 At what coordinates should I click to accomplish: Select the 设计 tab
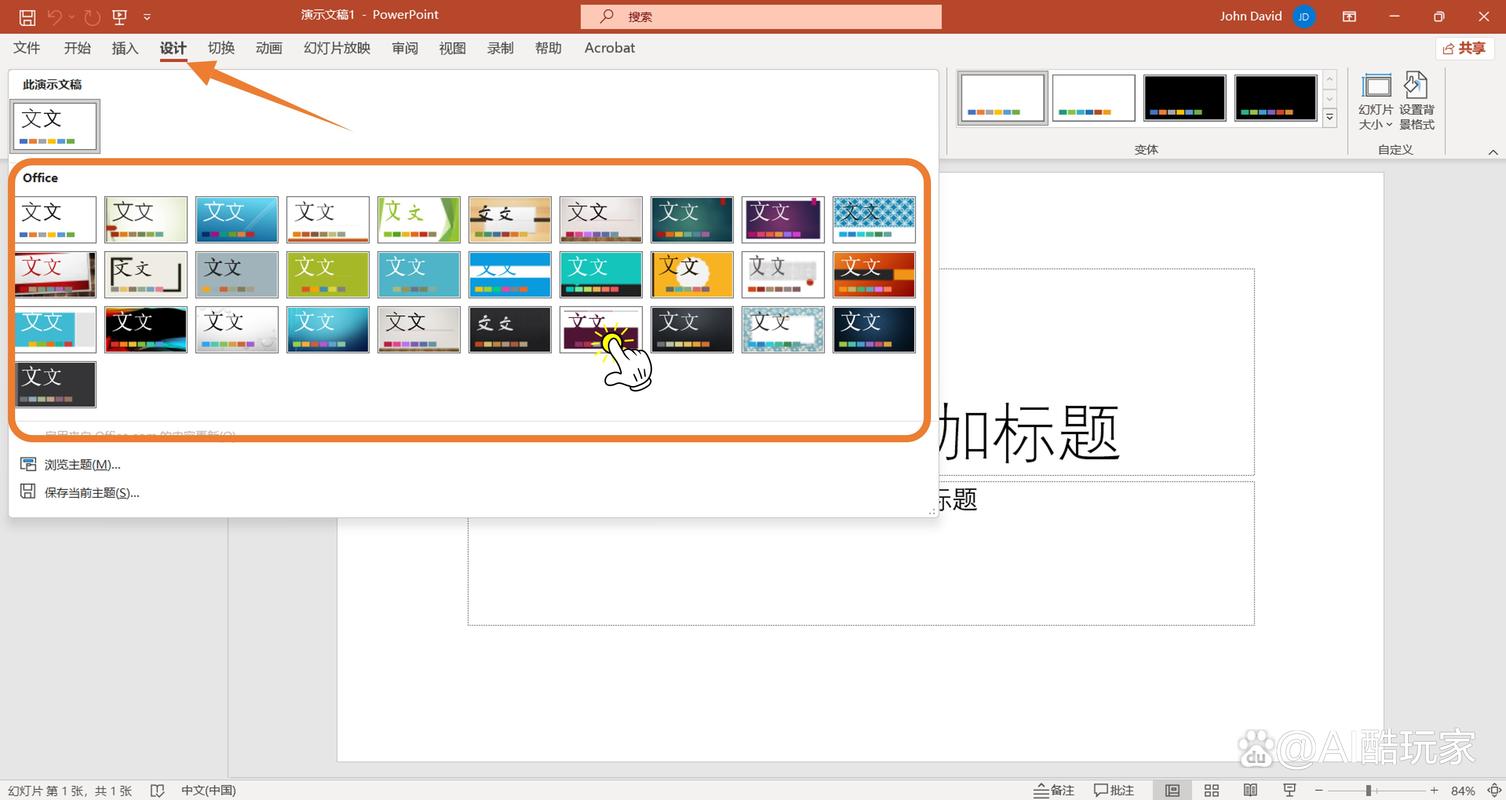click(x=173, y=48)
